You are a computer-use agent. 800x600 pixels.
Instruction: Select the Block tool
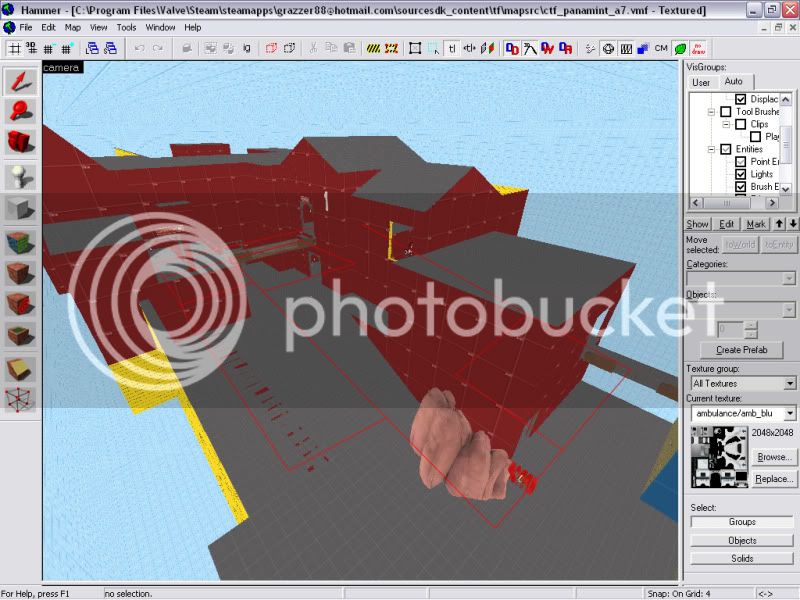click(x=20, y=208)
